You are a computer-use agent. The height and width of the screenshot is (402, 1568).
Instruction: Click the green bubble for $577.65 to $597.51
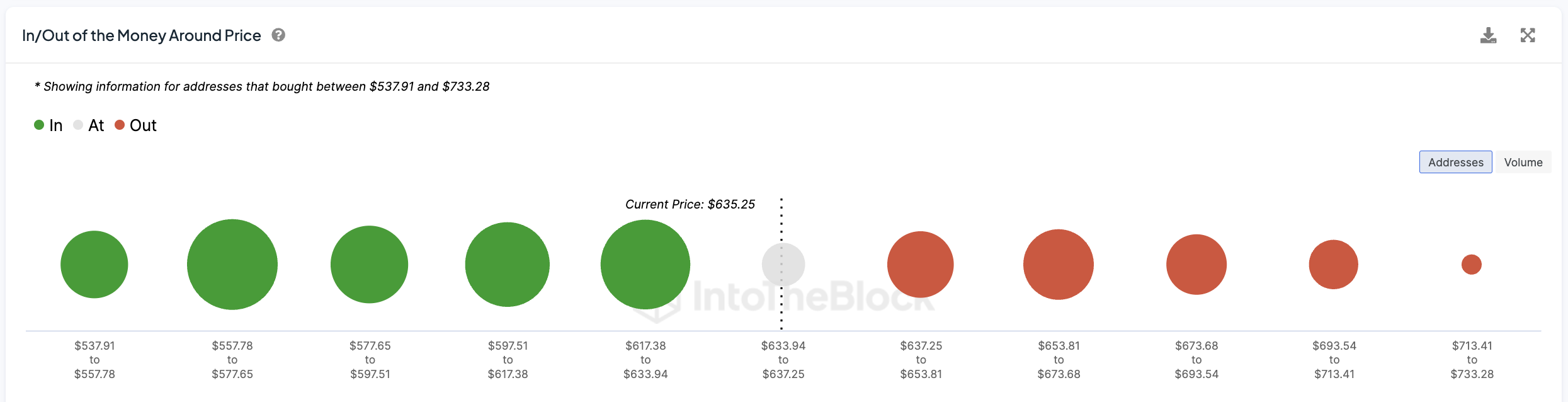tap(370, 265)
